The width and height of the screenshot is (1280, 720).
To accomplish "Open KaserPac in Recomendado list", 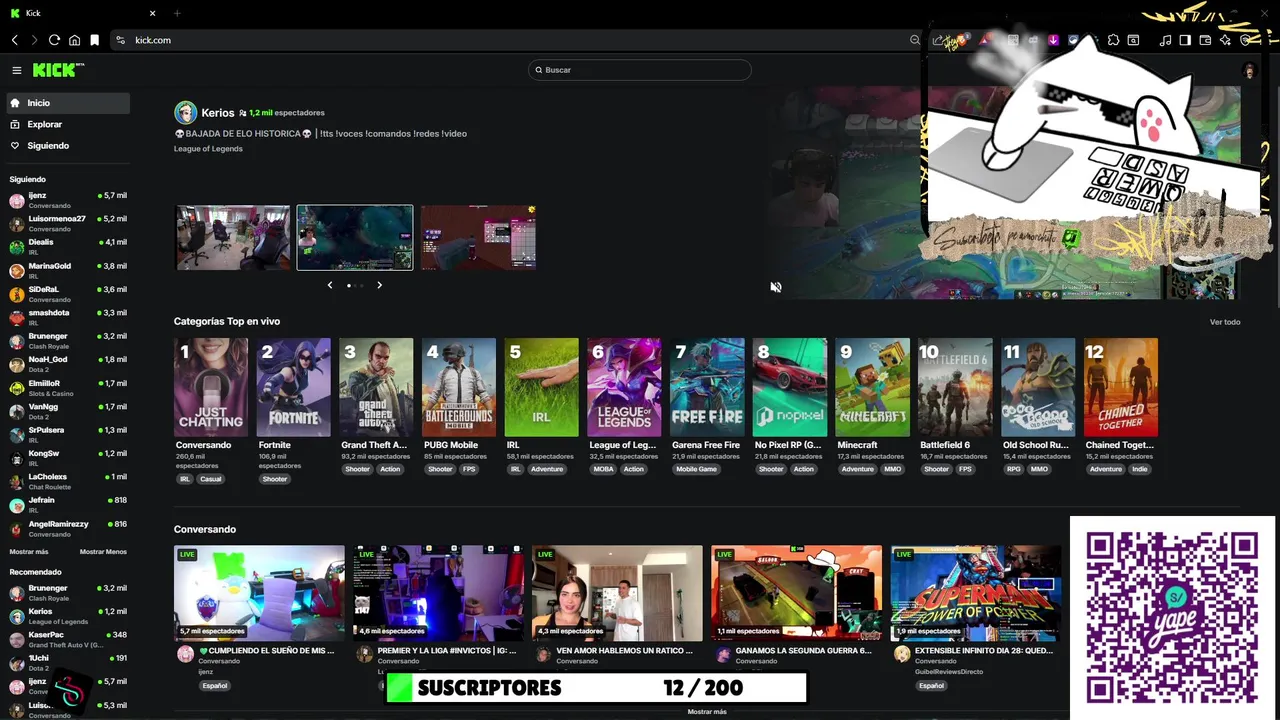I will 68,640.
